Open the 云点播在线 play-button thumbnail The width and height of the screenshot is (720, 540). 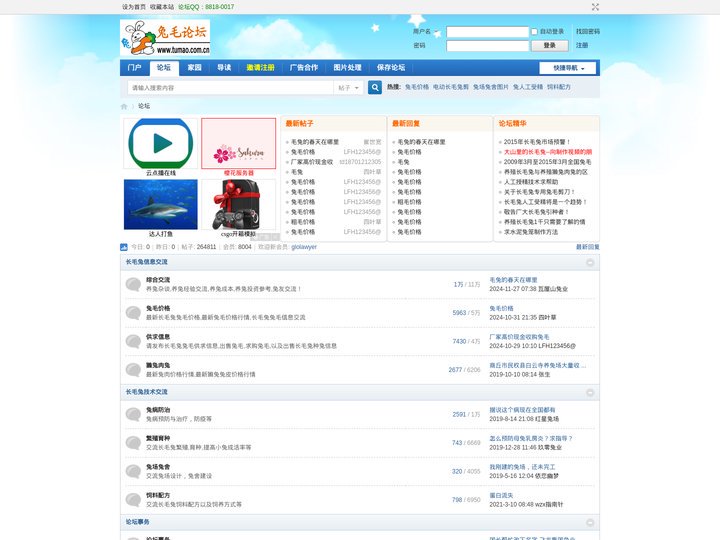[161, 143]
